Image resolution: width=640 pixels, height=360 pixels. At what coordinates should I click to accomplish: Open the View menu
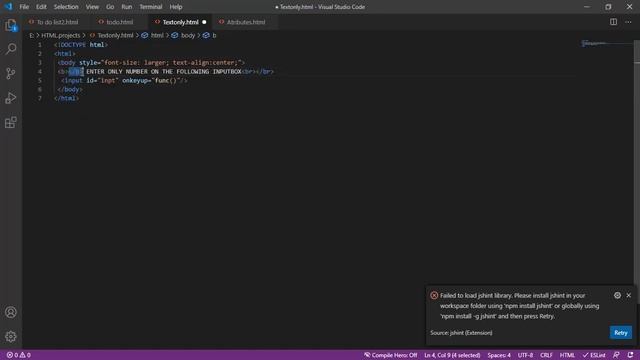92,7
